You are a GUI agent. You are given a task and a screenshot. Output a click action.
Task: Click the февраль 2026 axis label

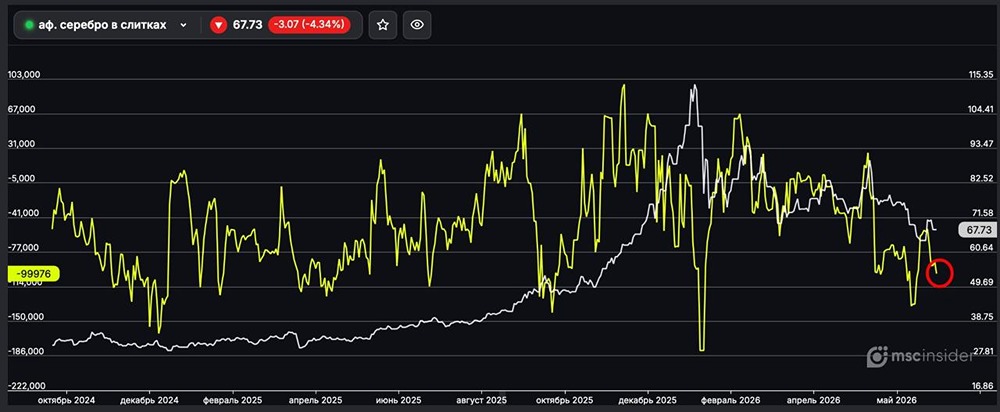tap(730, 401)
